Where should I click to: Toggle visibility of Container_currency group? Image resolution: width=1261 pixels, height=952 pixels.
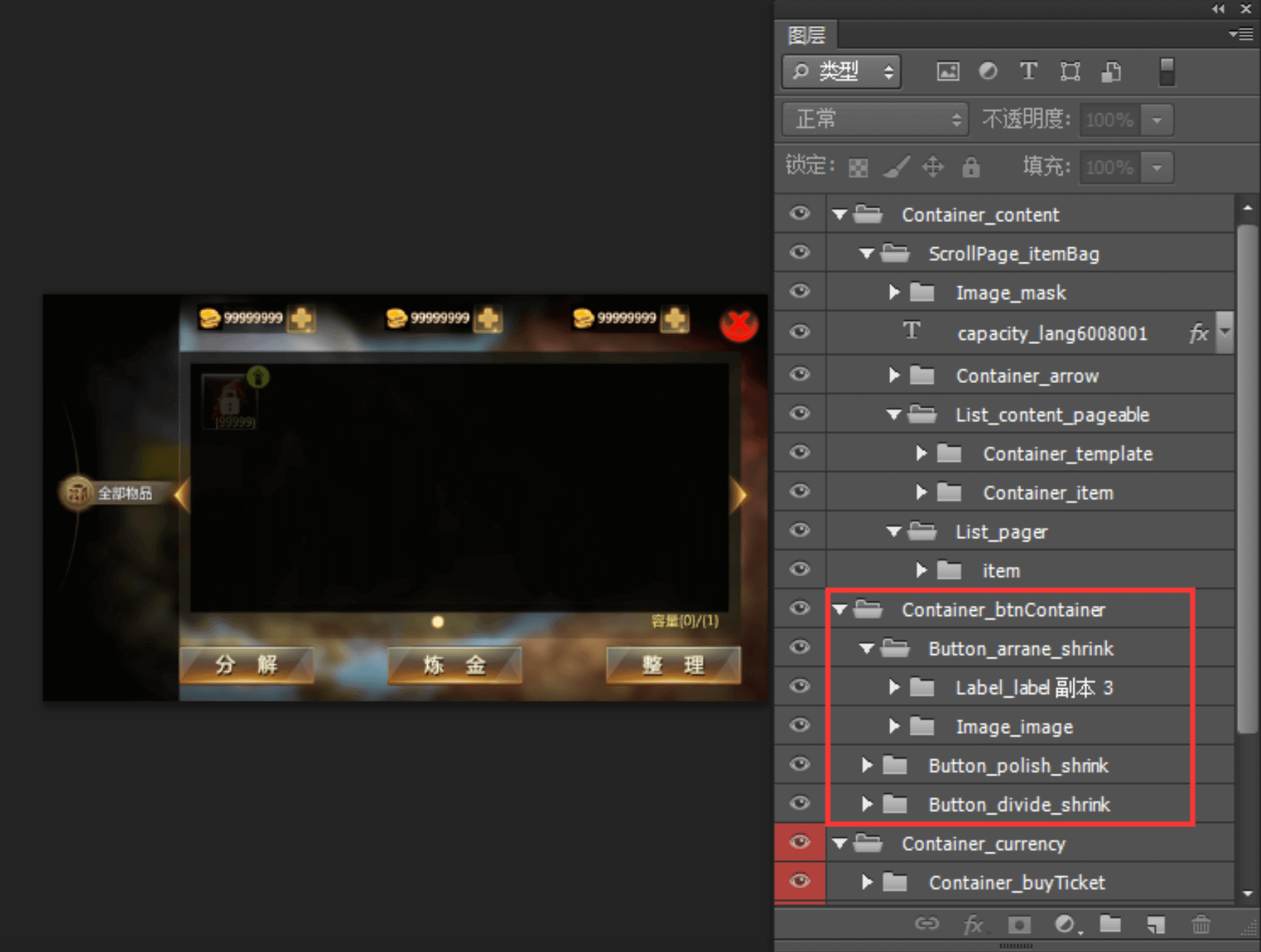pos(799,843)
